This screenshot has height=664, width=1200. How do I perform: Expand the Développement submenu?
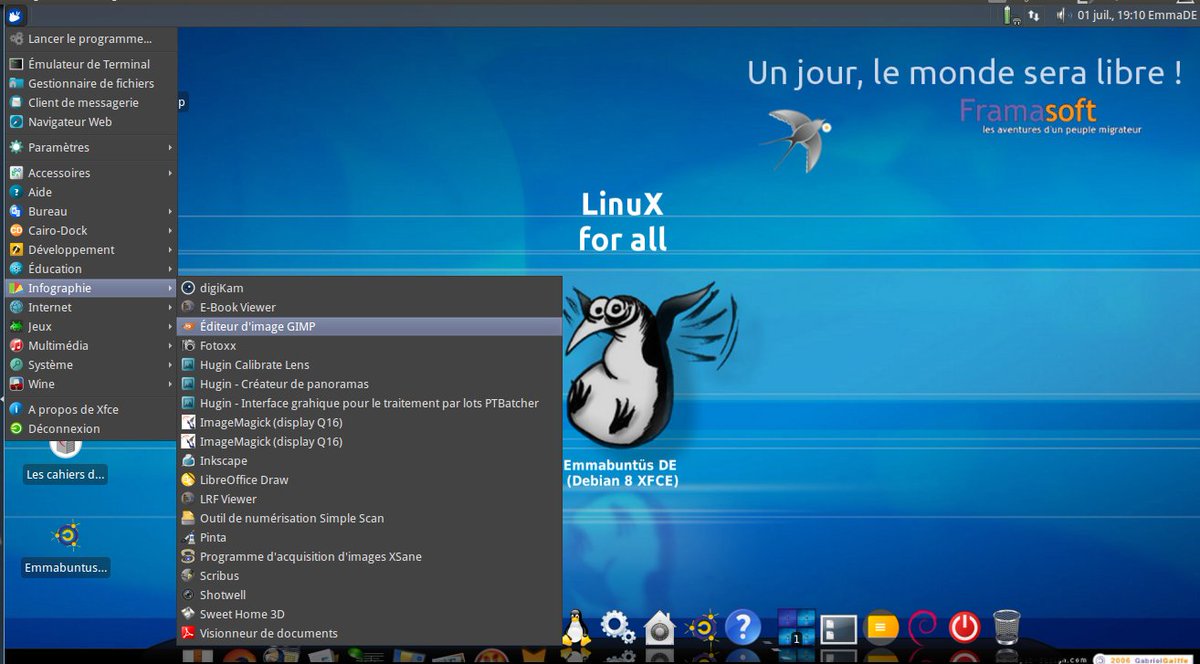tap(91, 250)
